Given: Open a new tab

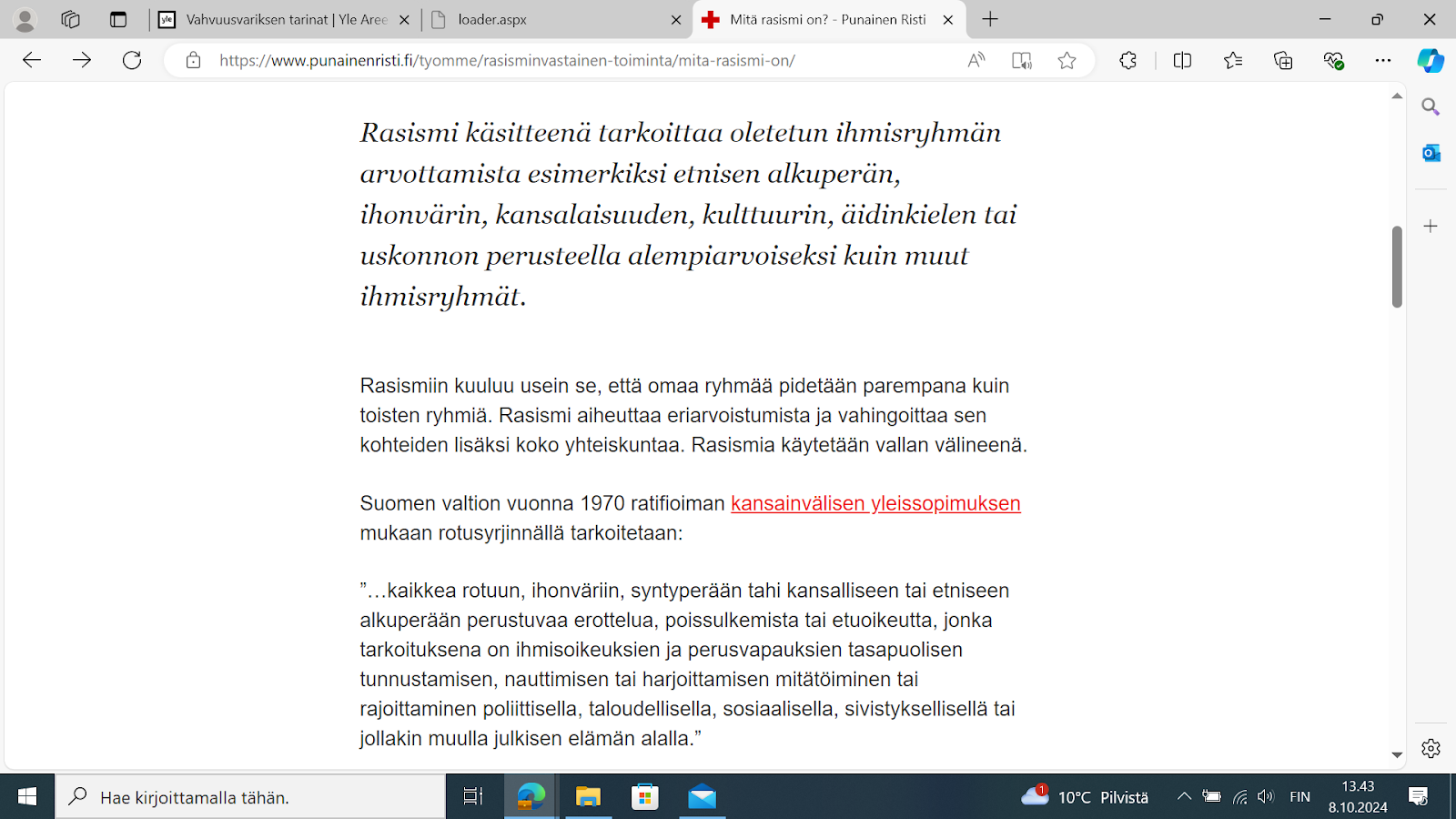Looking at the screenshot, I should click(x=990, y=19).
